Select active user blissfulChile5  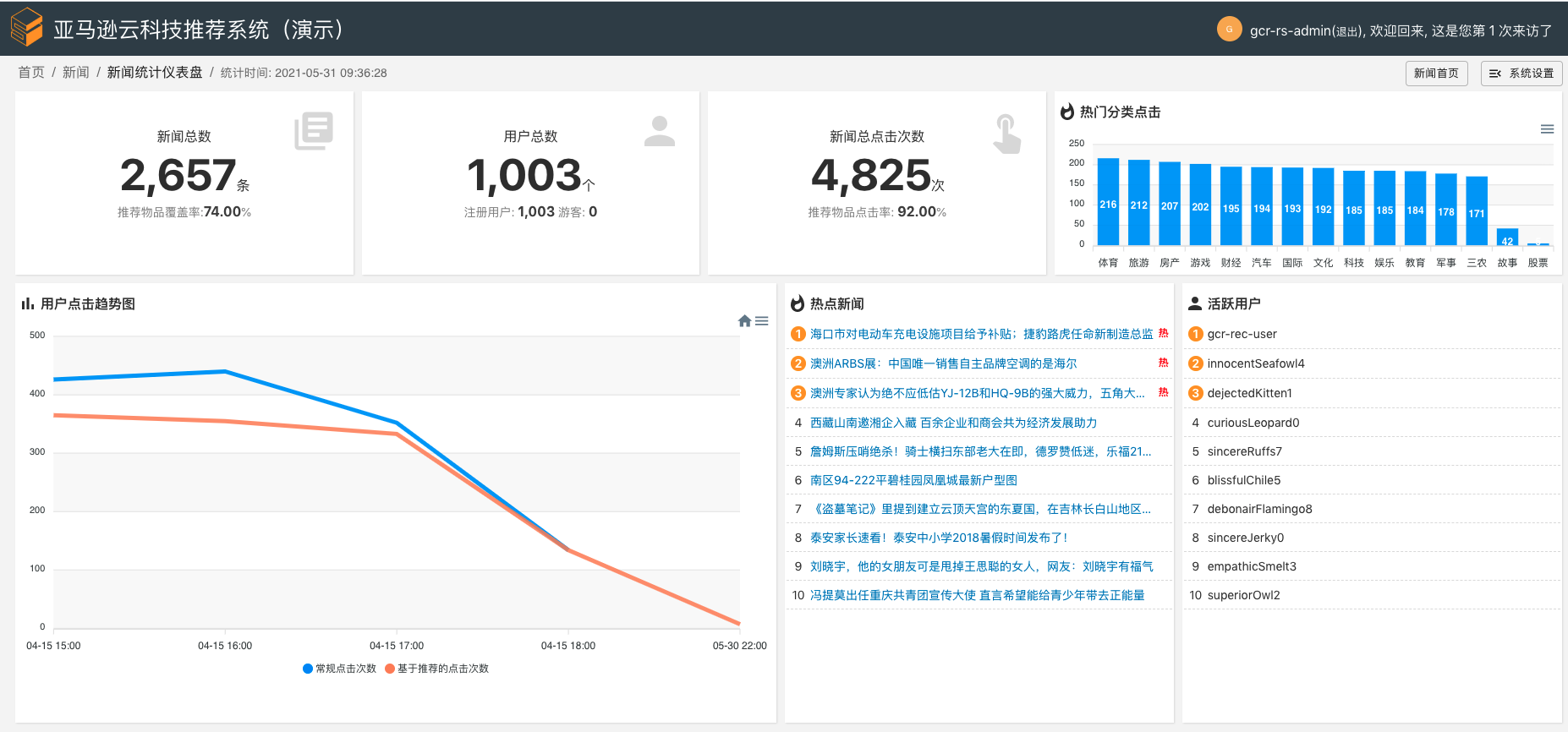1244,480
